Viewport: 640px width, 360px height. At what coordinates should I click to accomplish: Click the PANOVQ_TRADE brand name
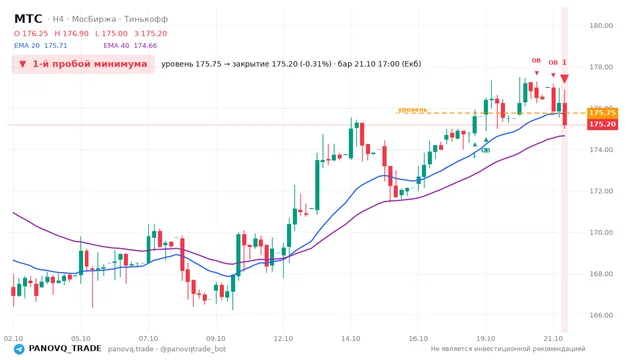(x=65, y=349)
